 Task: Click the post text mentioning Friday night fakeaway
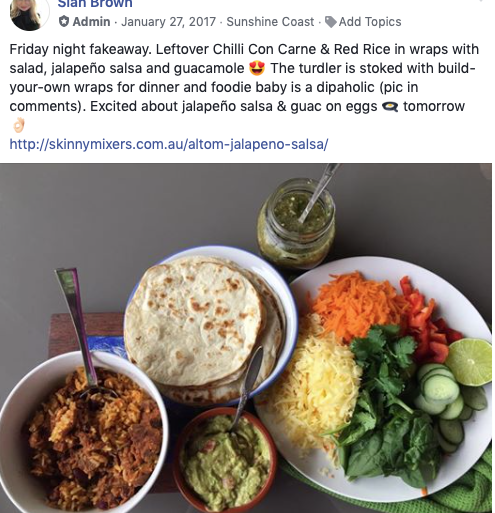pyautogui.click(x=243, y=78)
